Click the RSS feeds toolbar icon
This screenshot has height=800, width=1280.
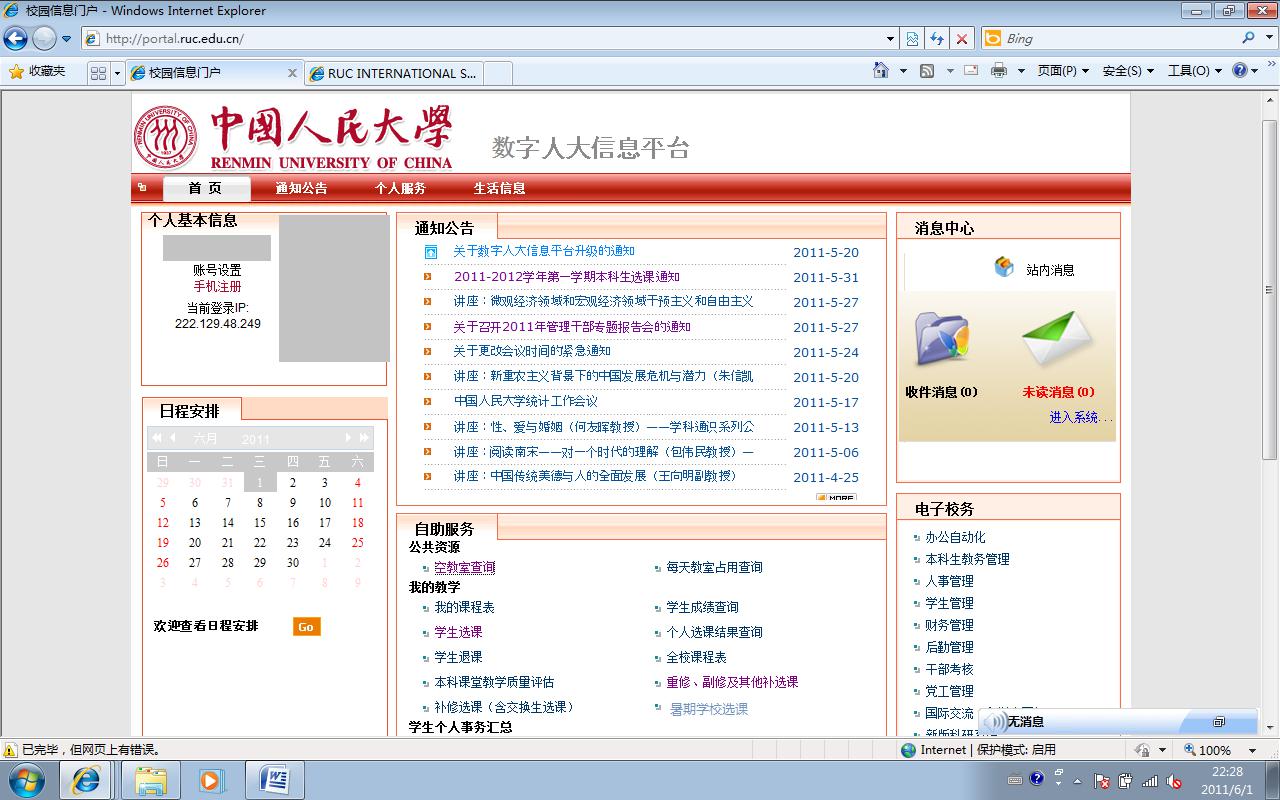927,71
